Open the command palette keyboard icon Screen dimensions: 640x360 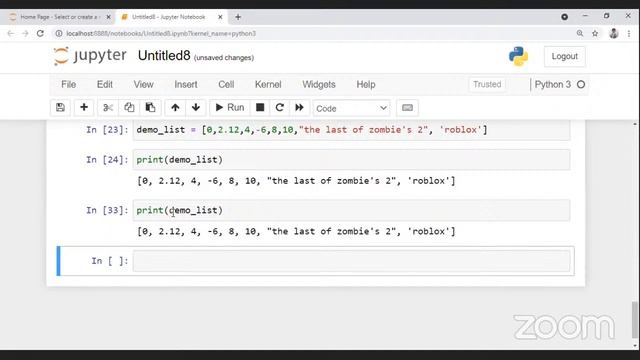tap(407, 108)
